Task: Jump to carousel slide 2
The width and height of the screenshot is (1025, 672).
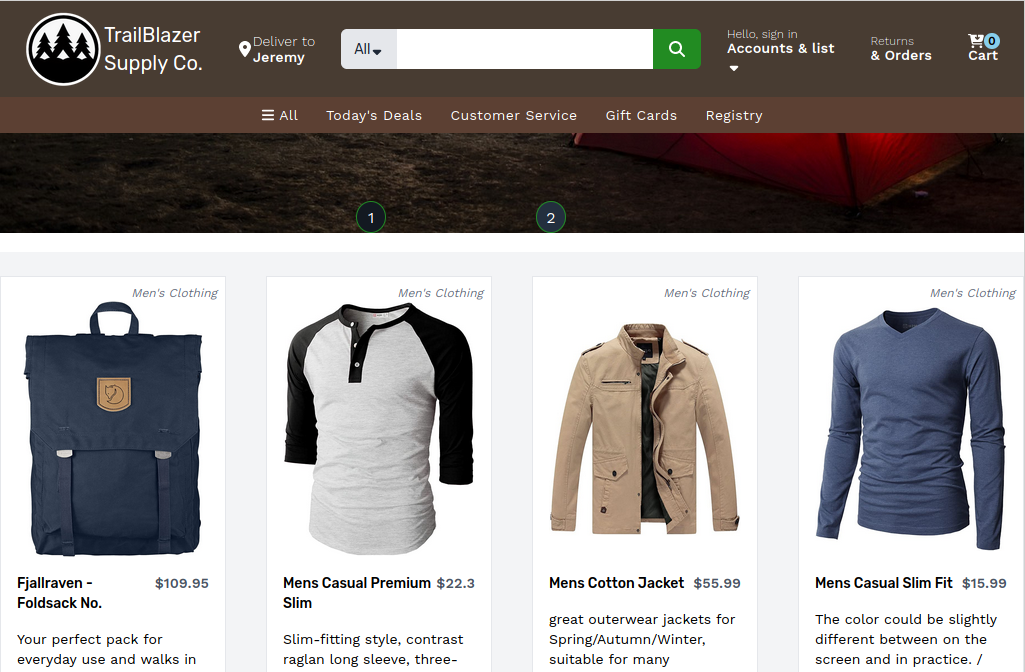Action: pyautogui.click(x=550, y=218)
